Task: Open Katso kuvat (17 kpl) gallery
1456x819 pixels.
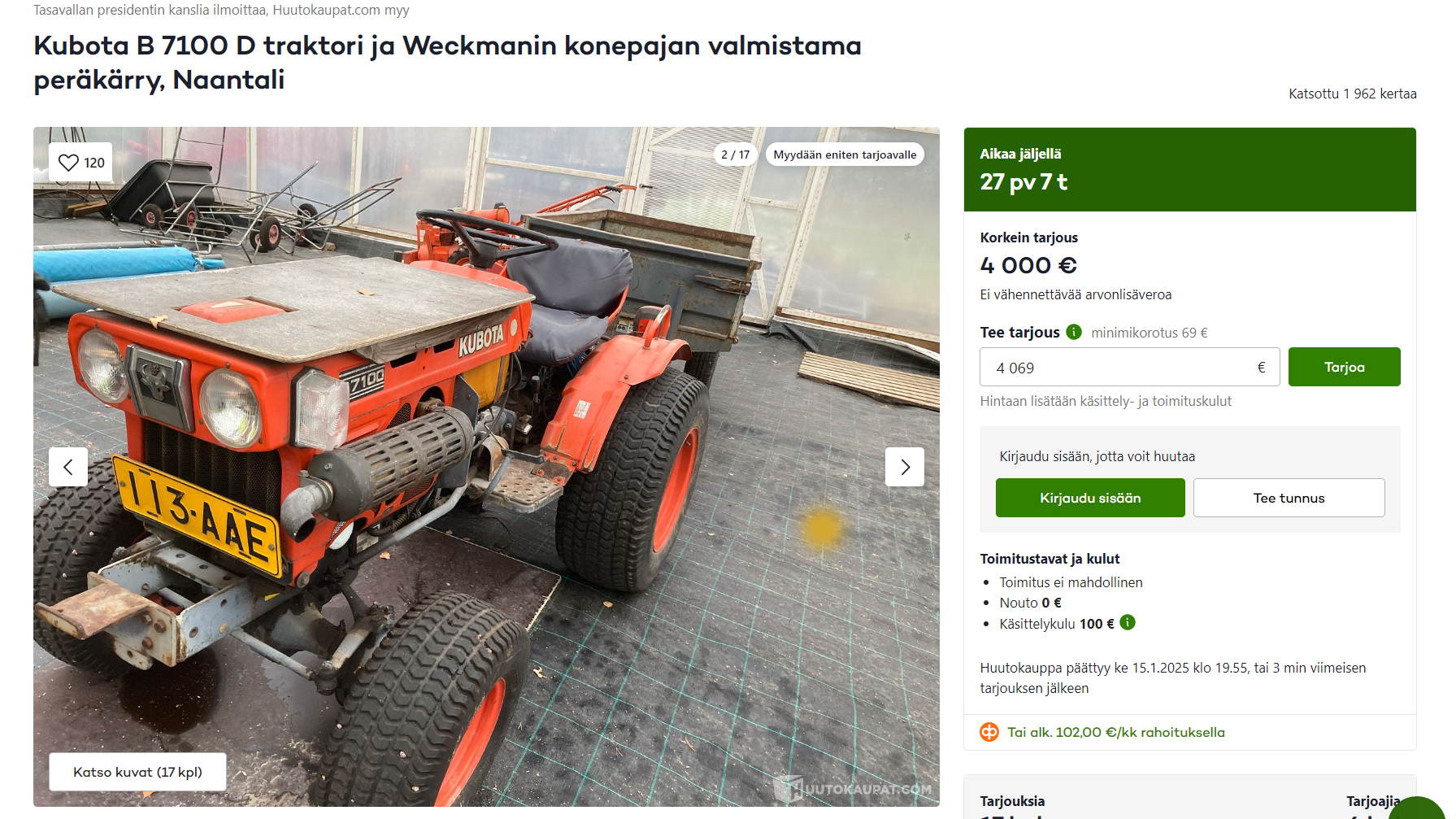Action: pos(137,772)
